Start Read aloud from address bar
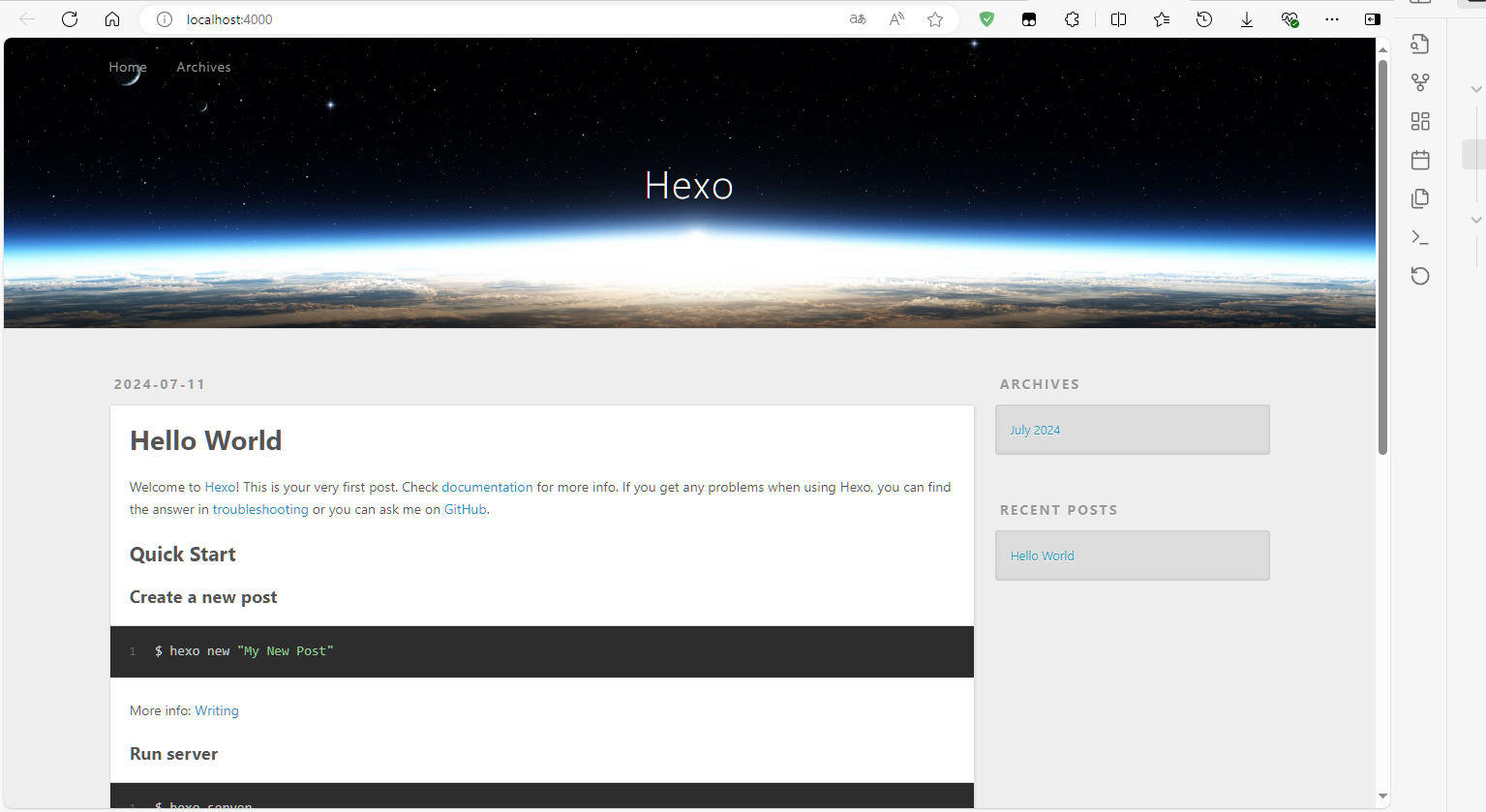This screenshot has width=1486, height=812. (x=896, y=19)
